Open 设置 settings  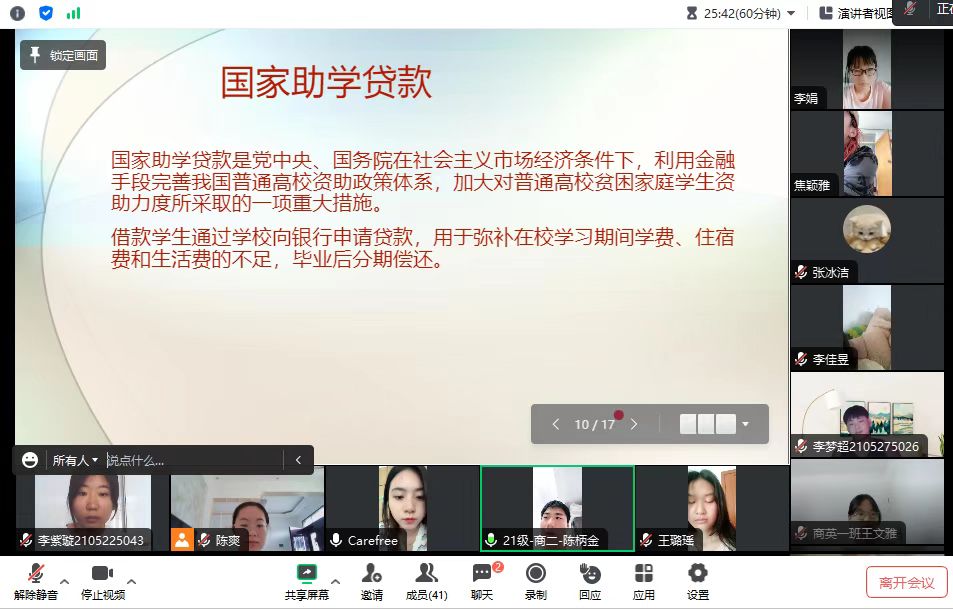pyautogui.click(x=697, y=580)
